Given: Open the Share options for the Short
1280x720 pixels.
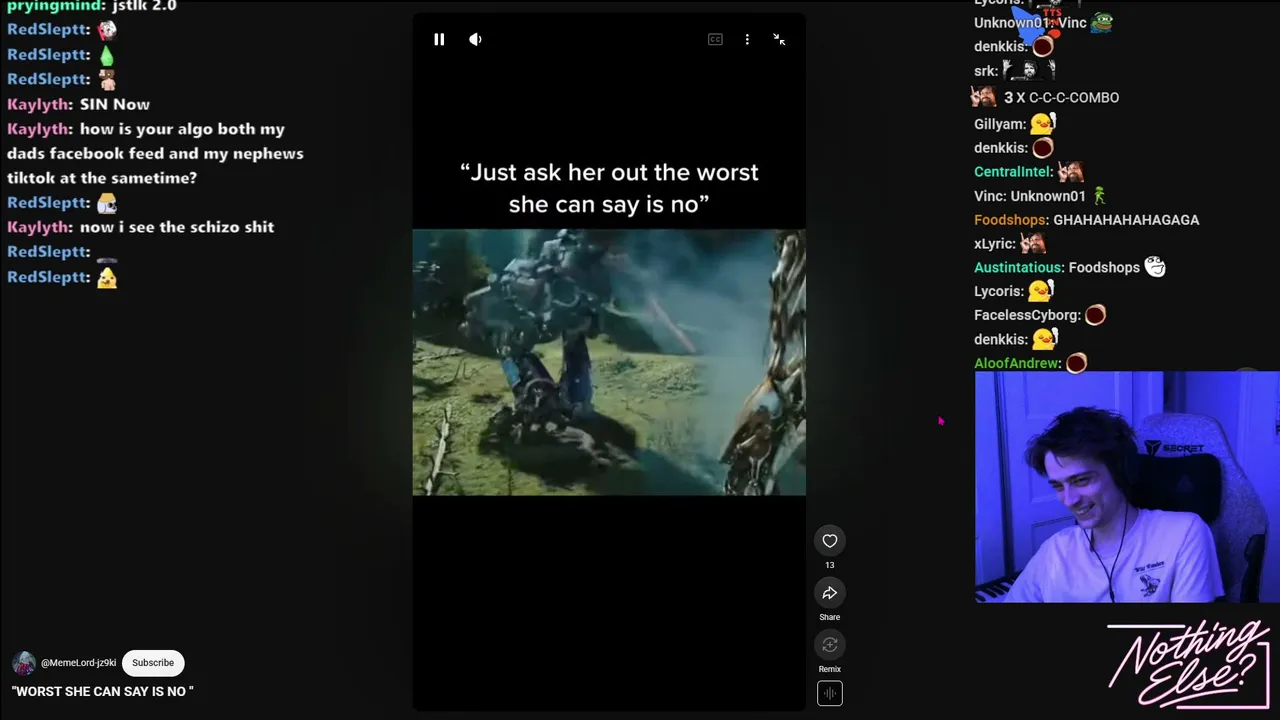Looking at the screenshot, I should 830,593.
